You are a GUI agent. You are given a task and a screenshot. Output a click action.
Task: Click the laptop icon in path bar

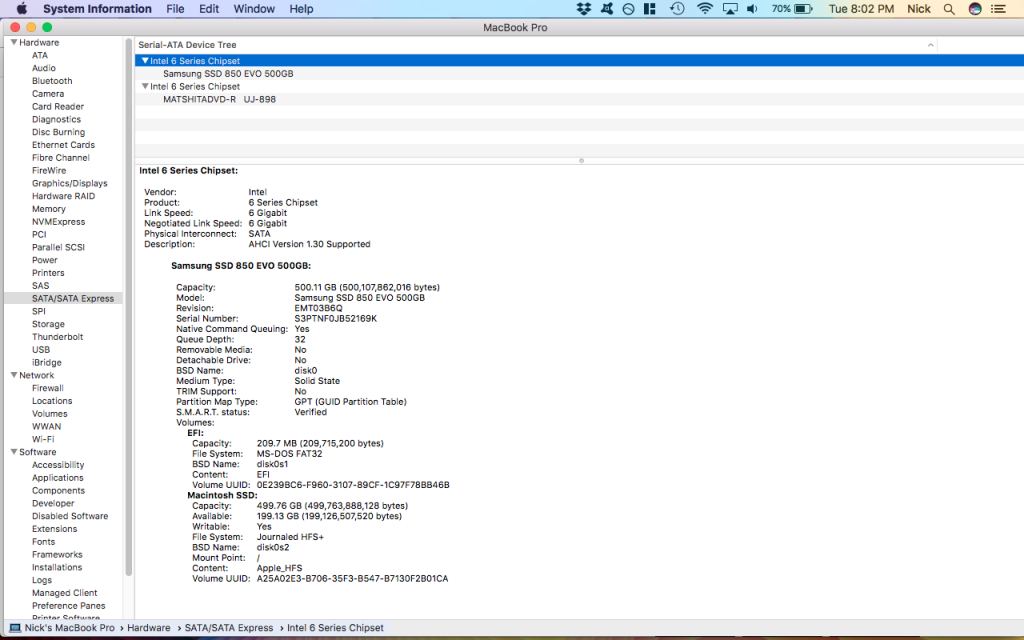pyautogui.click(x=15, y=628)
